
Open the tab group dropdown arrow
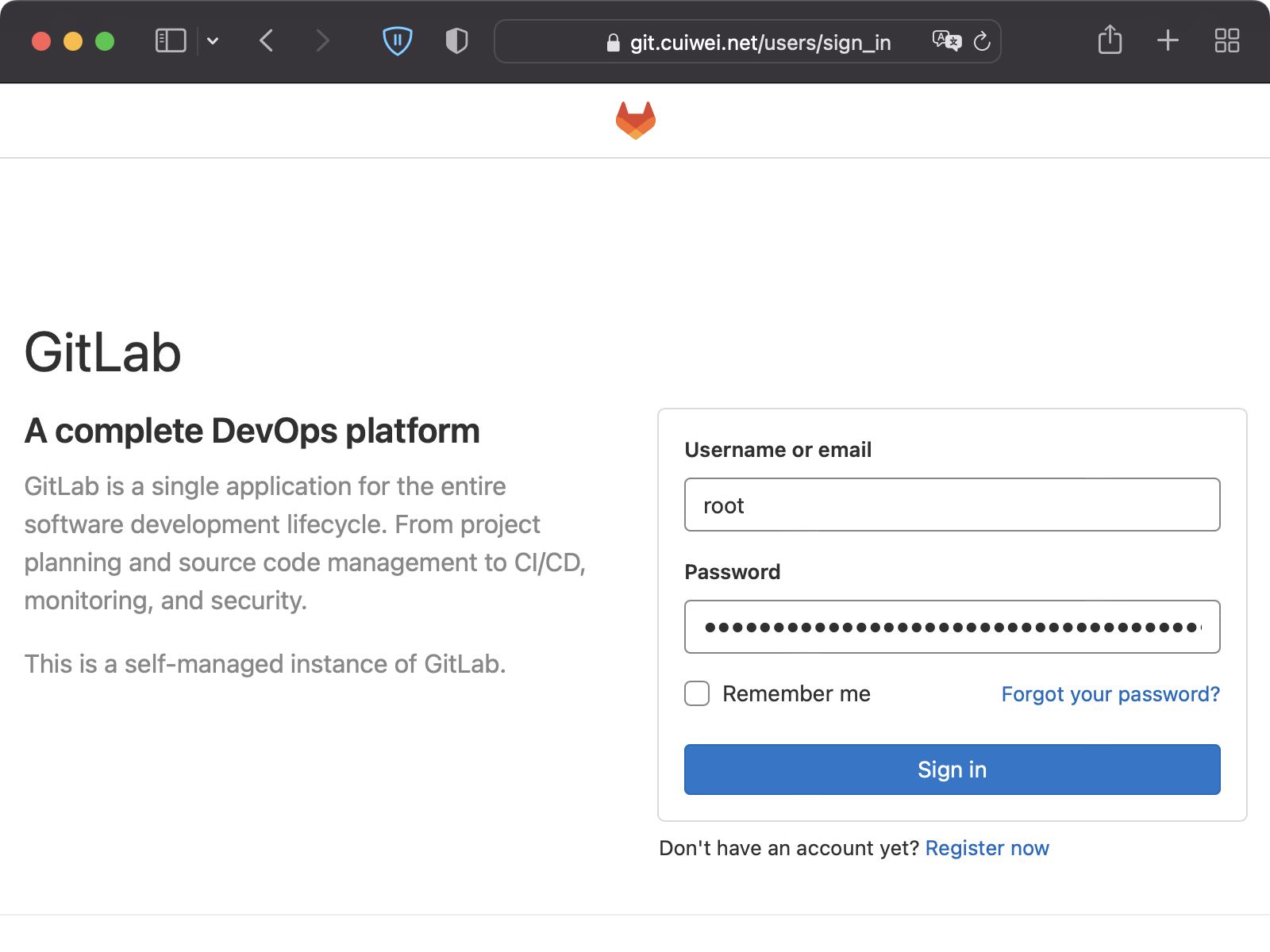tap(213, 40)
